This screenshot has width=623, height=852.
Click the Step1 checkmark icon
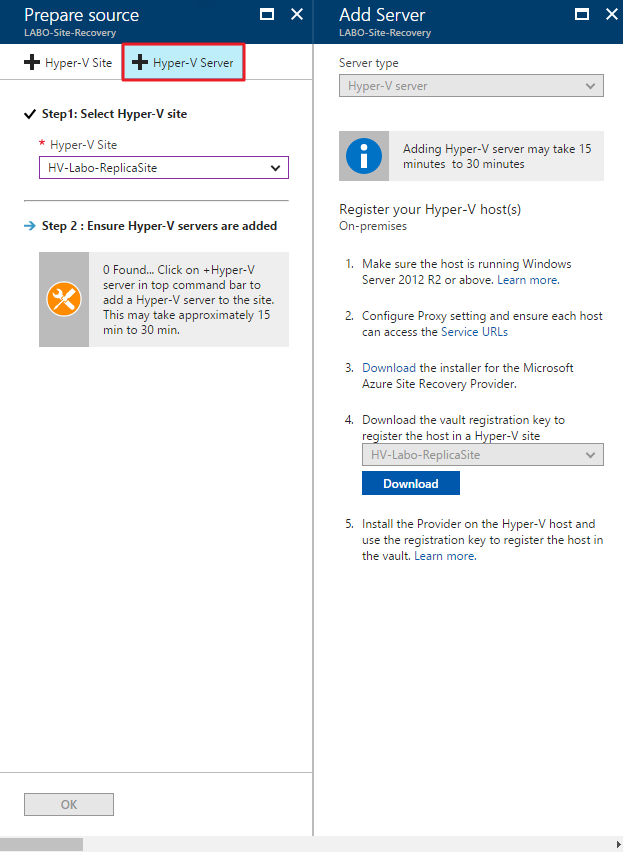(29, 114)
